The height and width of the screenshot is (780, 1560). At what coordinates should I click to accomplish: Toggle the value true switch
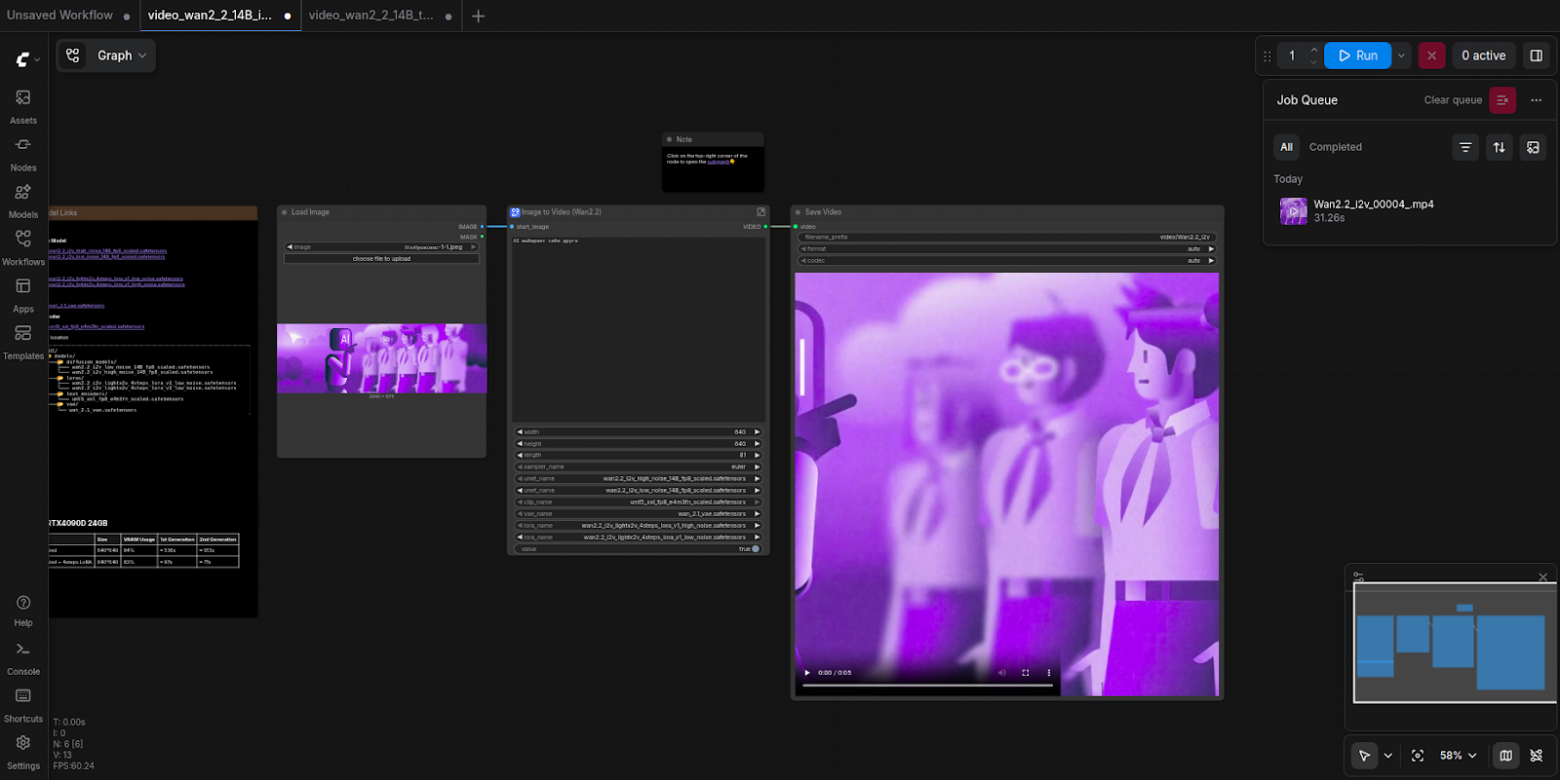click(x=755, y=549)
